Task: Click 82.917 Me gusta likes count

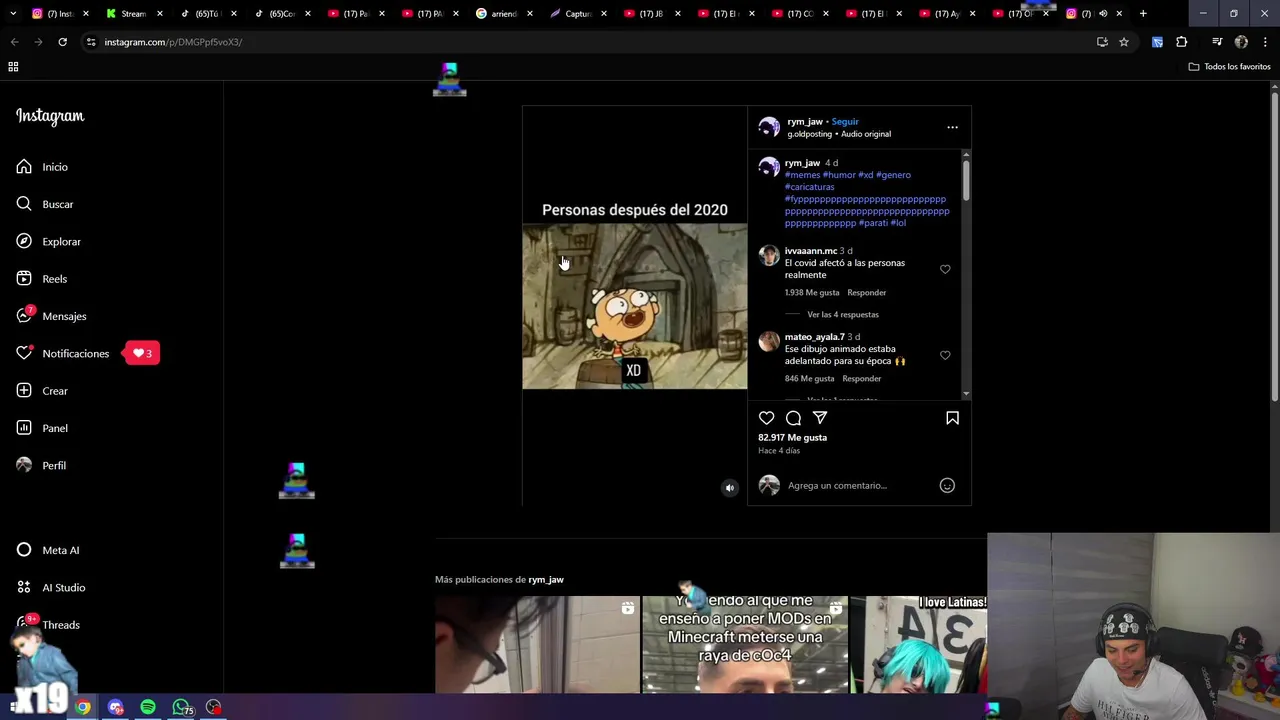Action: pos(792,438)
